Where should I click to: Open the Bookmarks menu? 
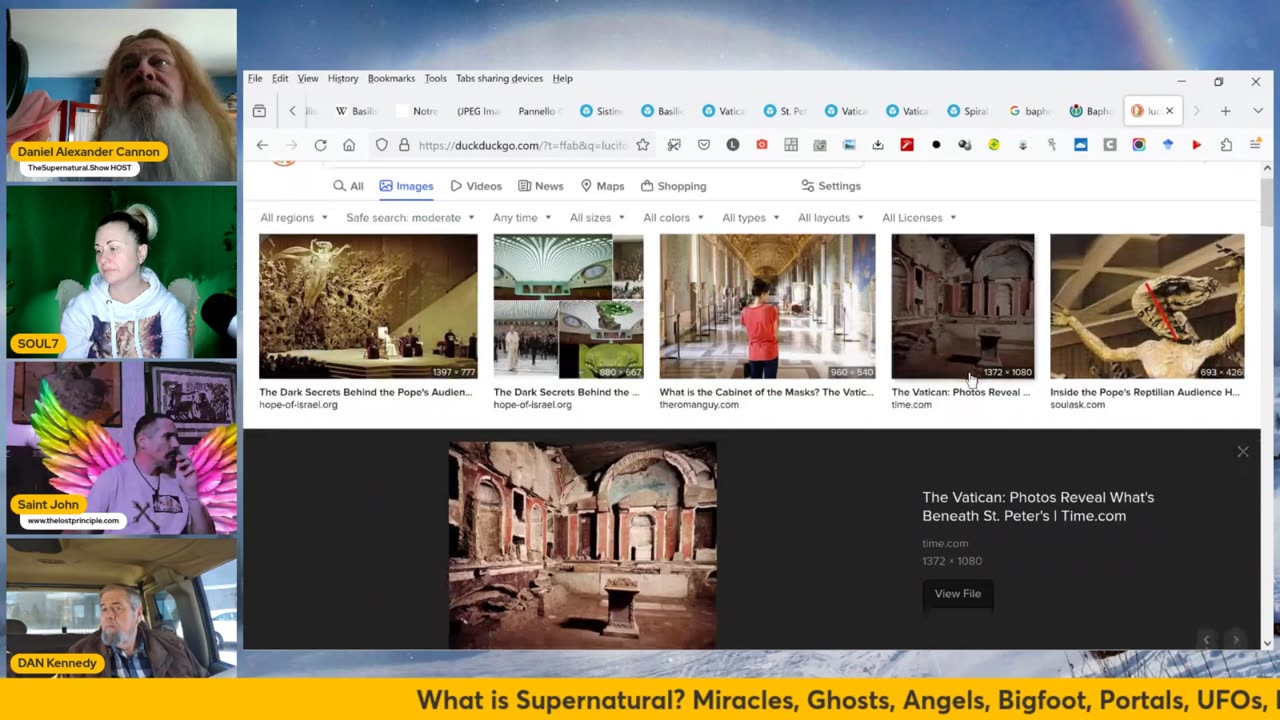tap(391, 78)
